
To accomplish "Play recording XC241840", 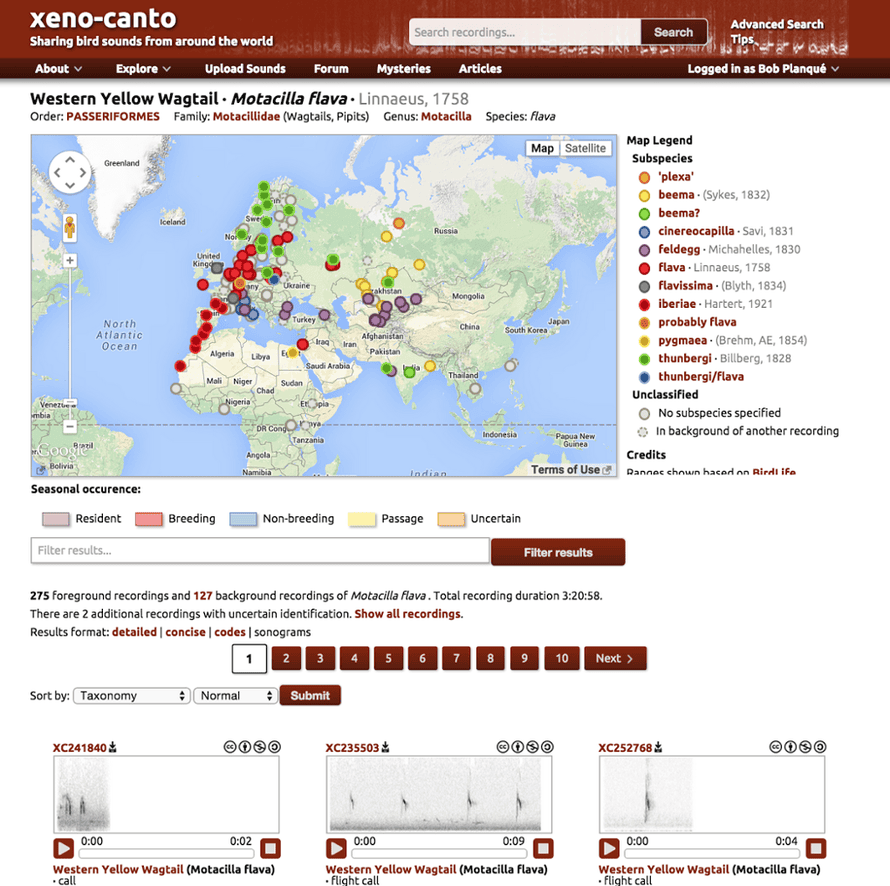I will 64,849.
